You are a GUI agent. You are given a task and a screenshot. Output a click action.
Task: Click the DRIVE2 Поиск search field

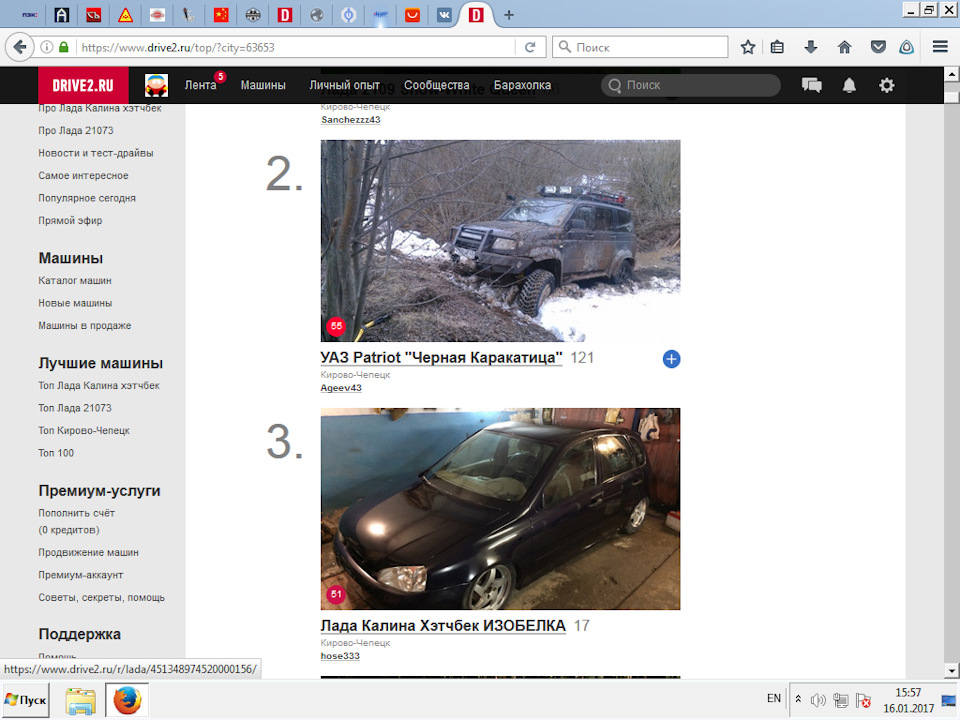point(691,85)
